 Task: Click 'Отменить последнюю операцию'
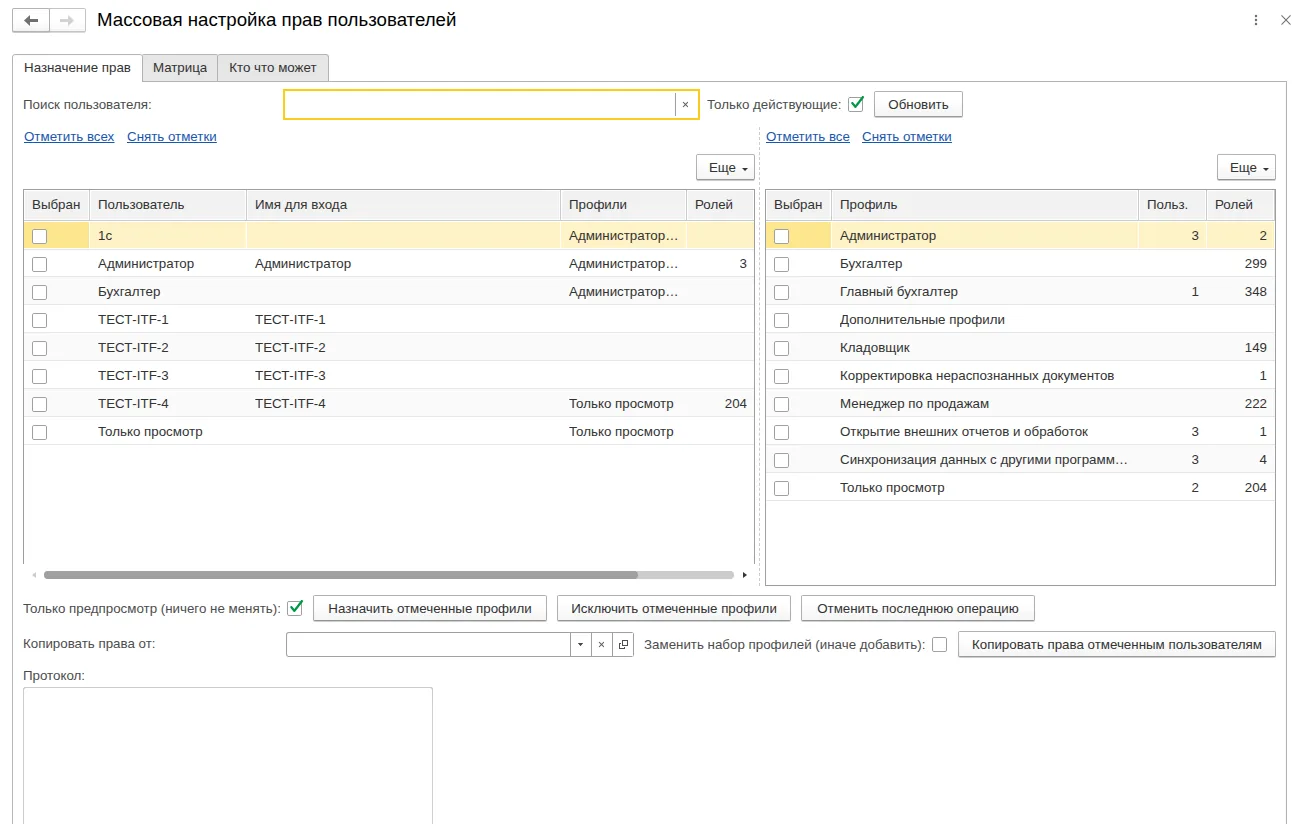pos(917,608)
